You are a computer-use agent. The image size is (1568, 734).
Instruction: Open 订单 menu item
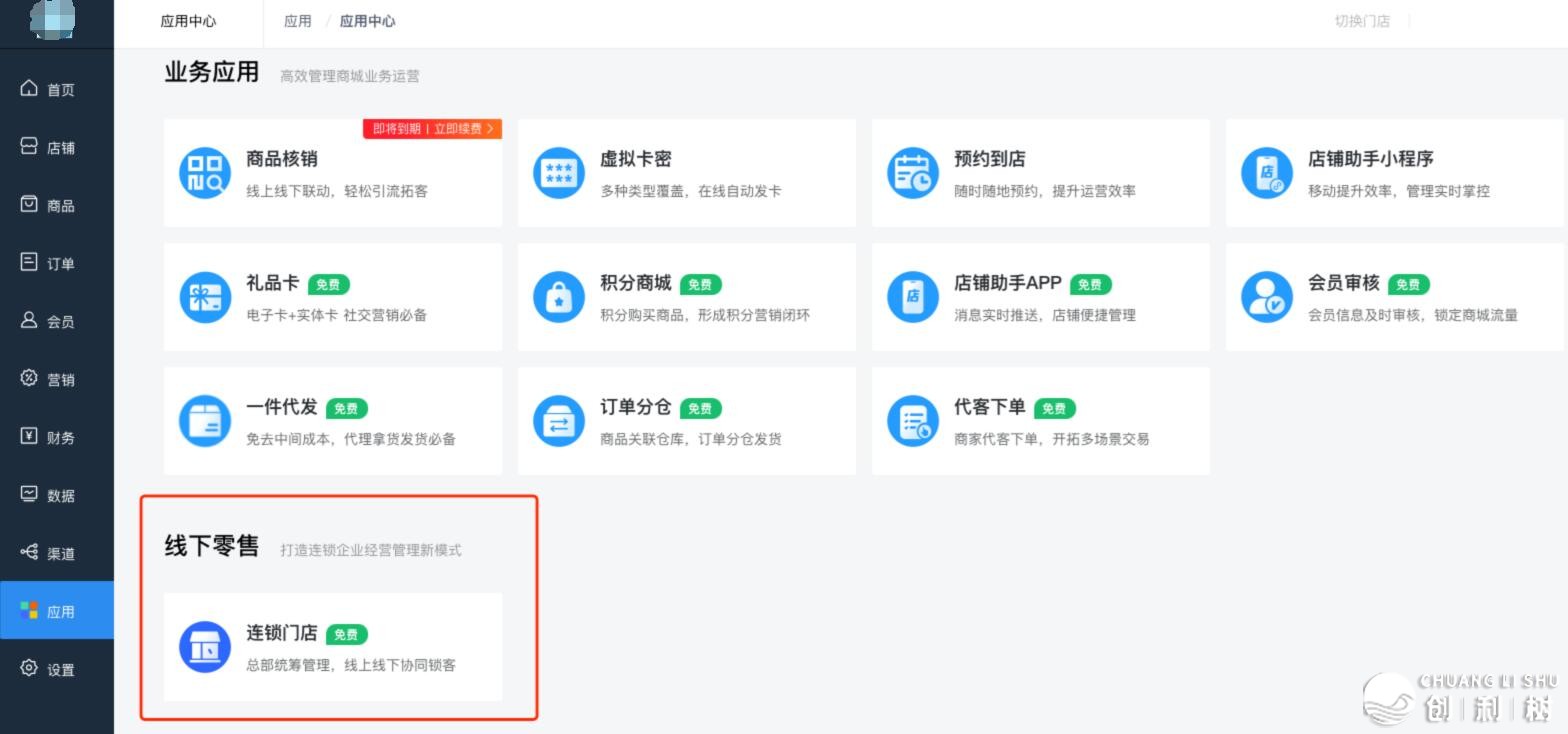tap(57, 263)
